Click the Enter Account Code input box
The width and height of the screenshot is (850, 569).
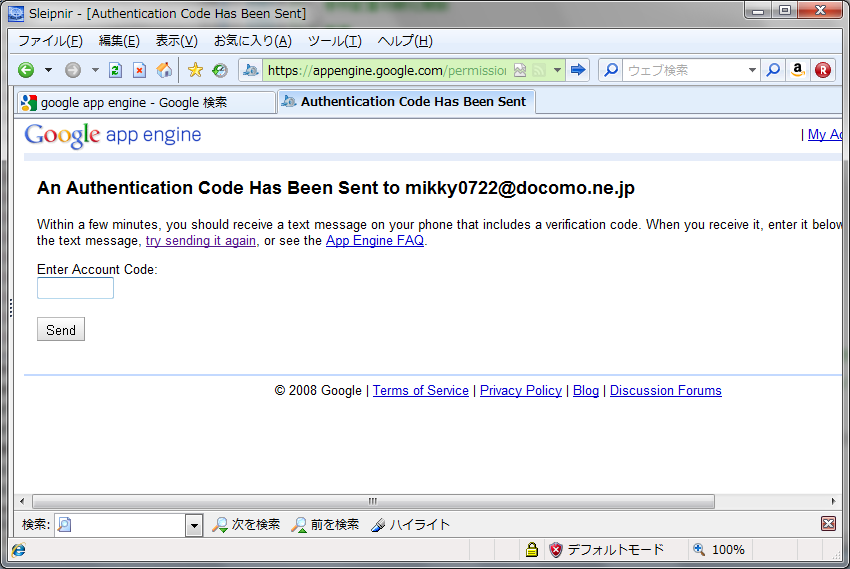click(x=75, y=288)
